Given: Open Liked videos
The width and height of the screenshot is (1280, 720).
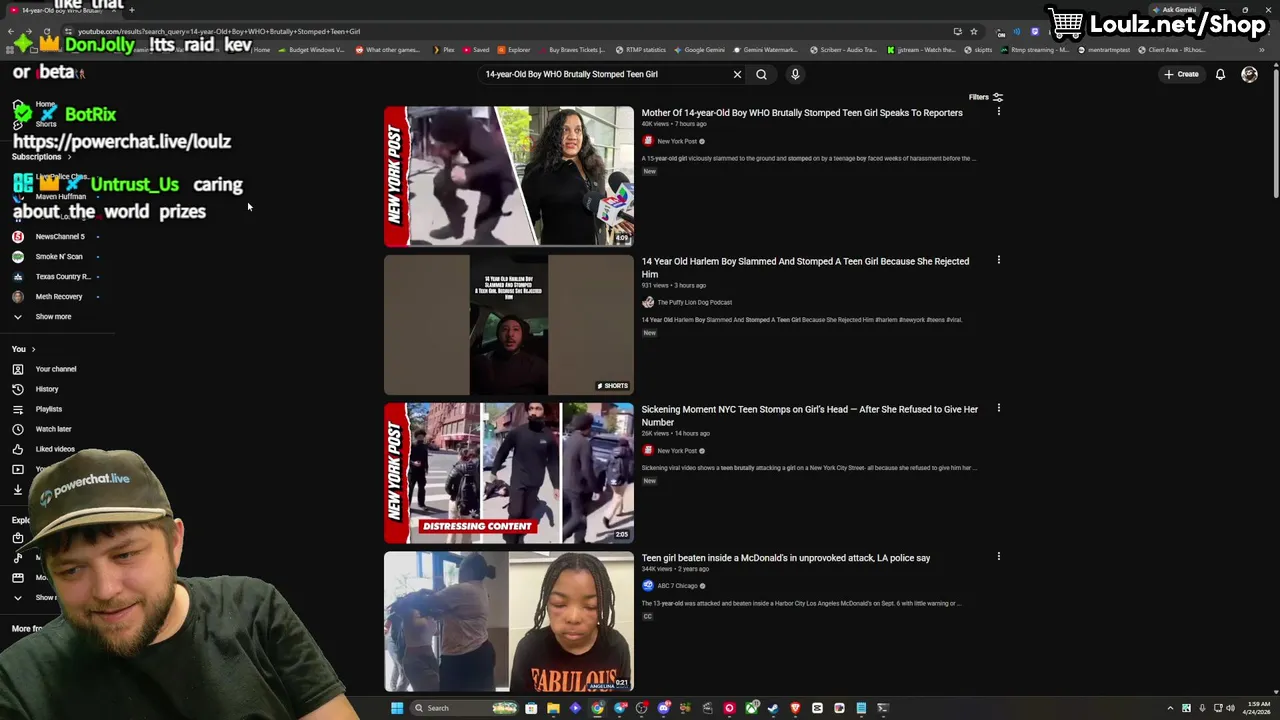Looking at the screenshot, I should click(x=55, y=449).
